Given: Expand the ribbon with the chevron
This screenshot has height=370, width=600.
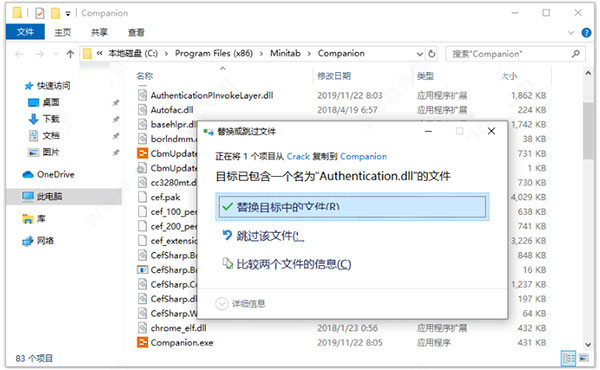Looking at the screenshot, I should click(x=571, y=33).
